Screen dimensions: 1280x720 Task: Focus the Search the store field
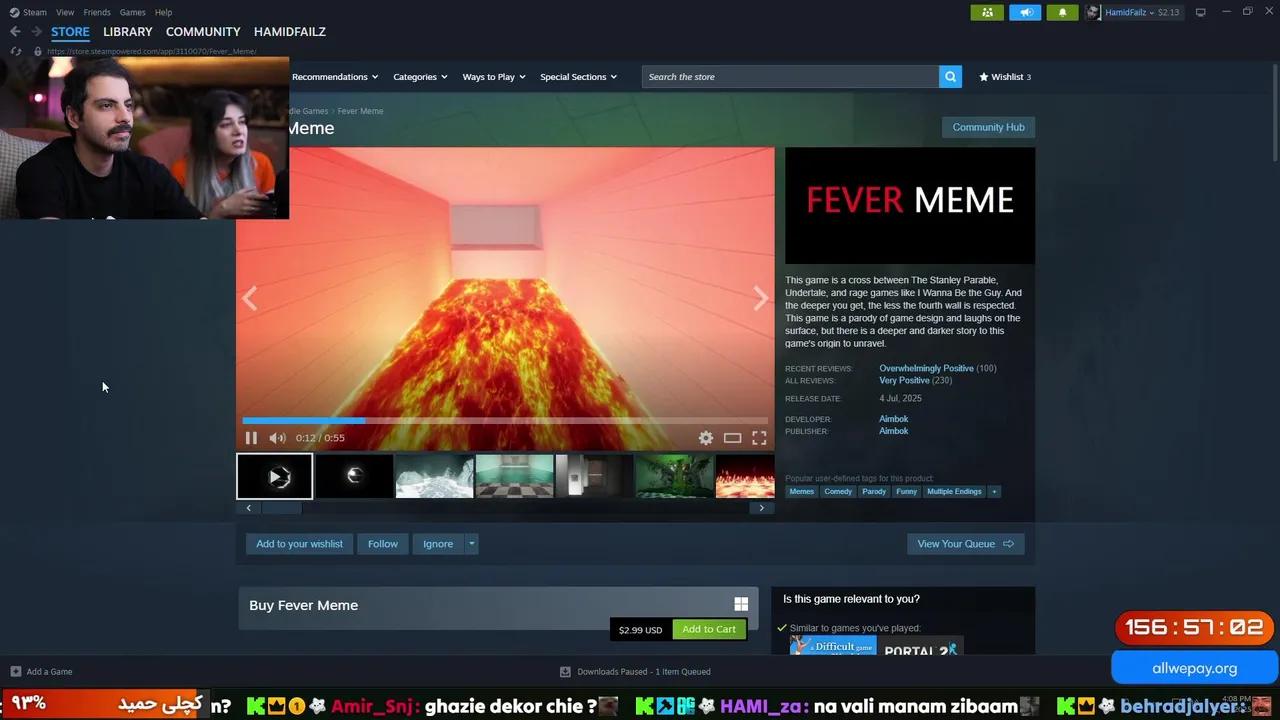click(790, 77)
